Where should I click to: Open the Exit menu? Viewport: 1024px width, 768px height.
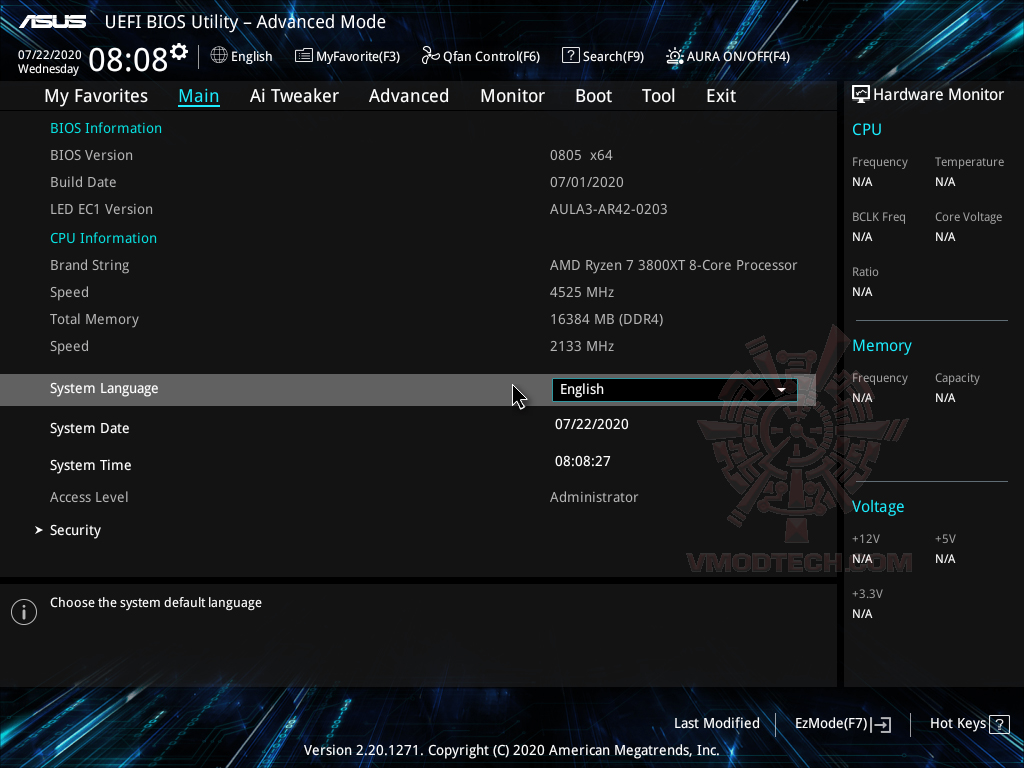[x=720, y=95]
